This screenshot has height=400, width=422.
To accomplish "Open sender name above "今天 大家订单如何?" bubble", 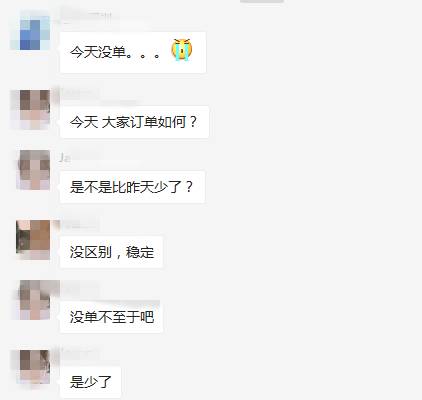I will pos(79,93).
